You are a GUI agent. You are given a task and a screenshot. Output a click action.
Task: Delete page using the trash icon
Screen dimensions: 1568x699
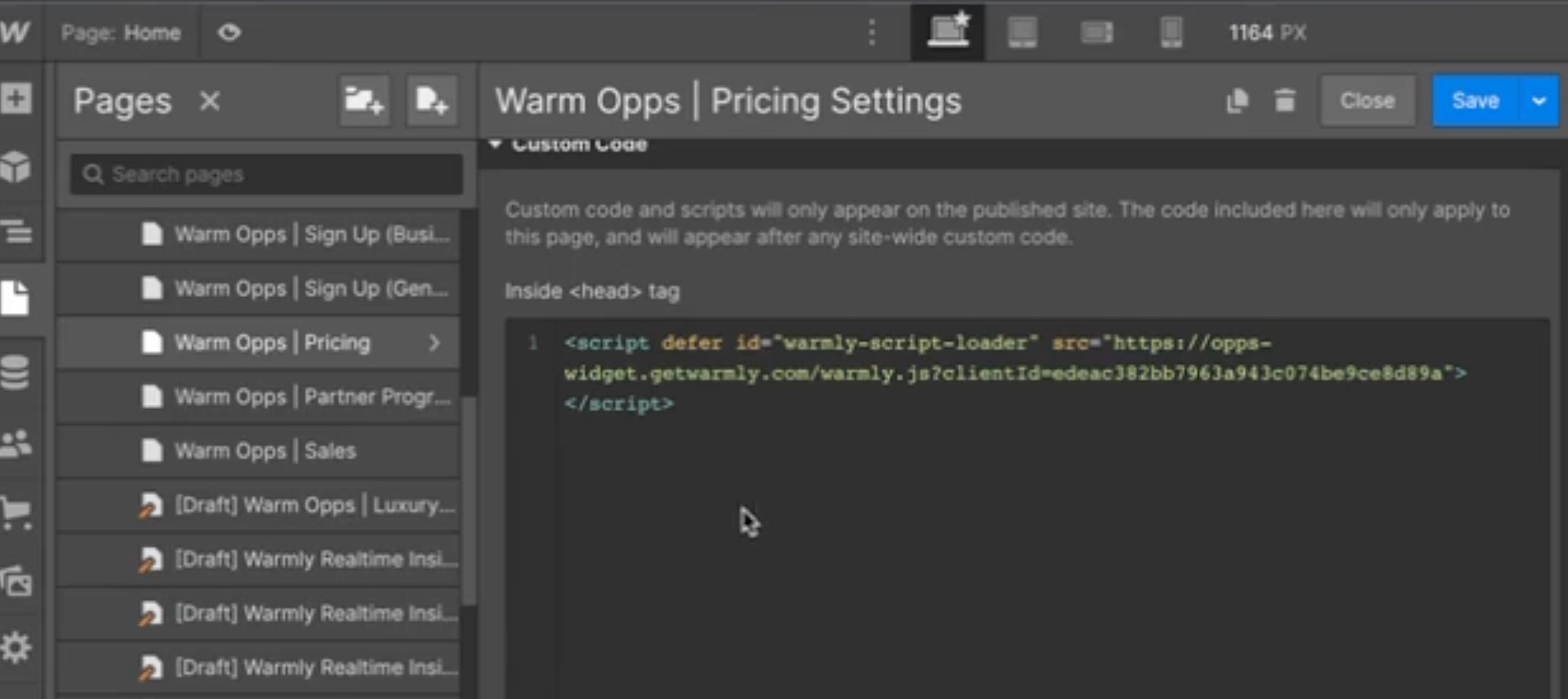[1285, 101]
